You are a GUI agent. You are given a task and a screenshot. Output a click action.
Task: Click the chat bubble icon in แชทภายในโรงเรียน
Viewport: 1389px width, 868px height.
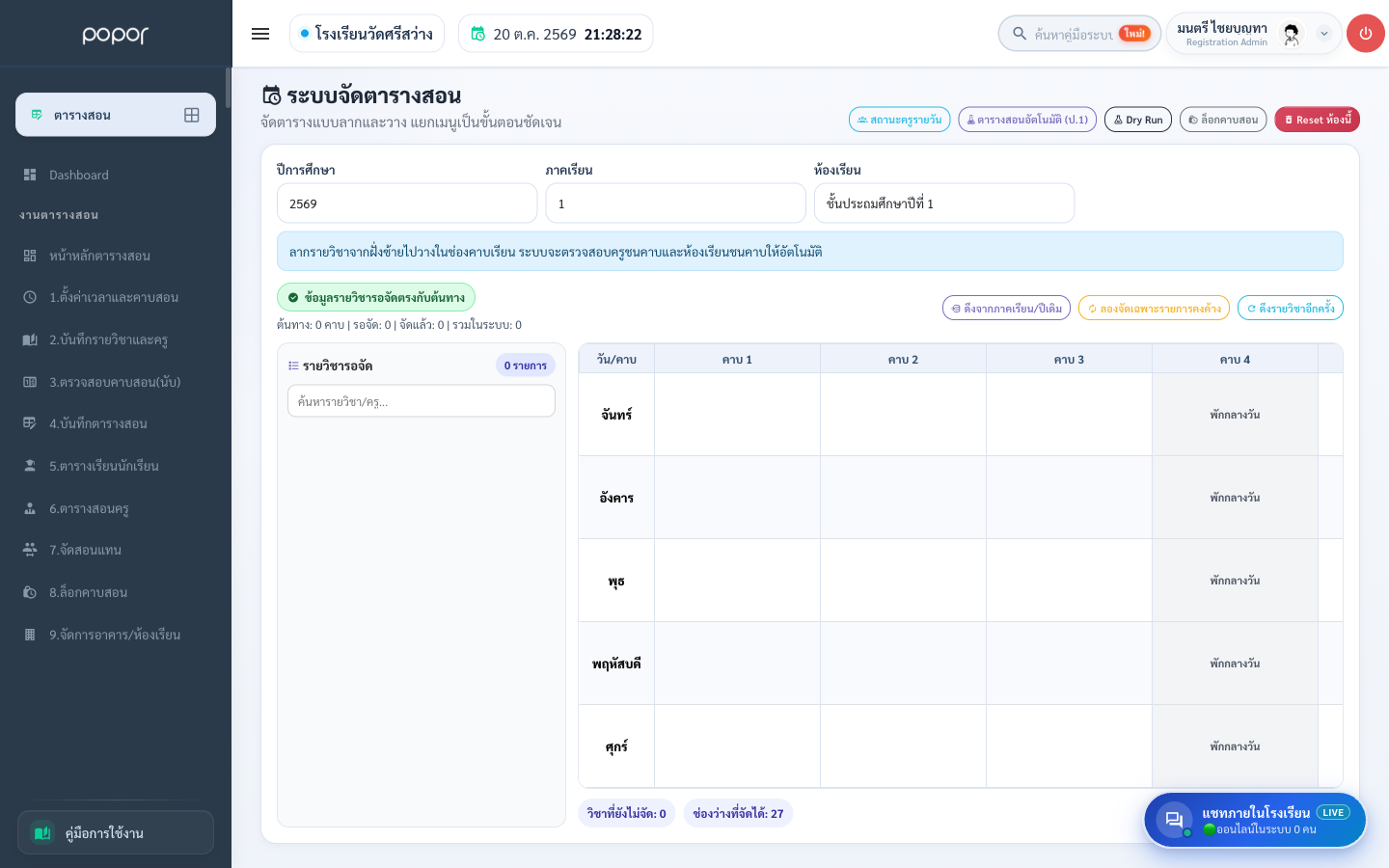click(1174, 820)
